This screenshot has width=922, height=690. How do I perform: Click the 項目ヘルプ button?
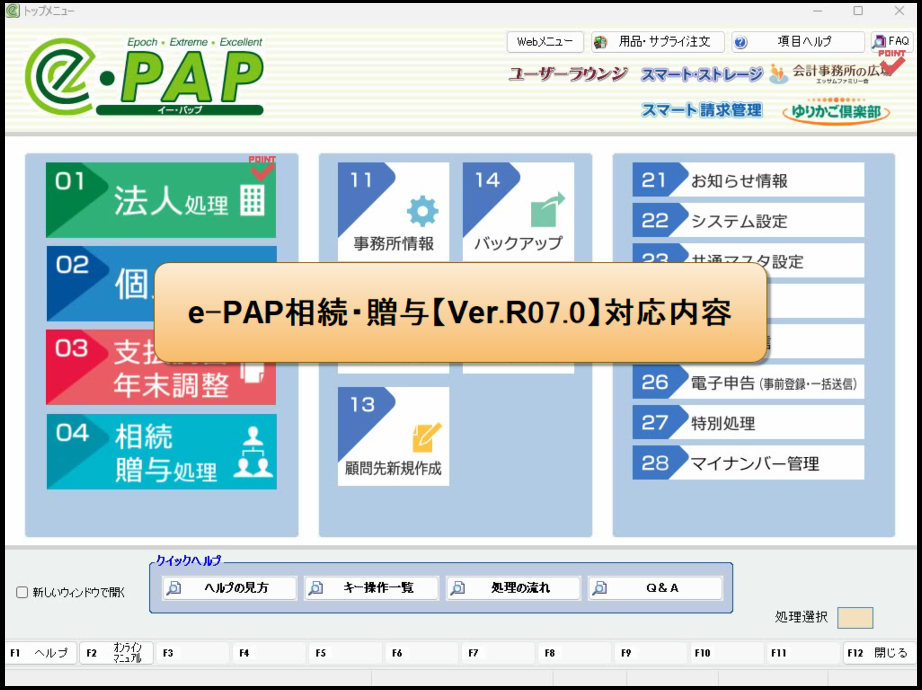tap(798, 42)
